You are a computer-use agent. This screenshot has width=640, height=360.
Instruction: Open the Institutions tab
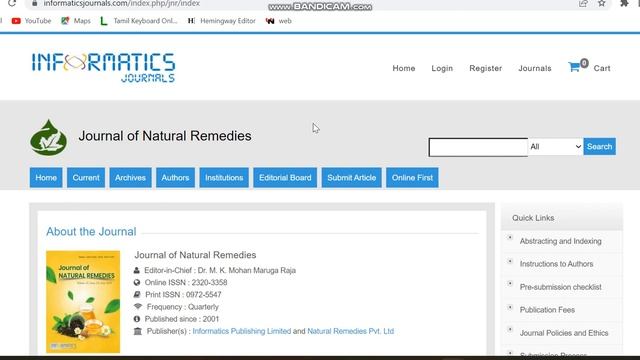click(224, 178)
